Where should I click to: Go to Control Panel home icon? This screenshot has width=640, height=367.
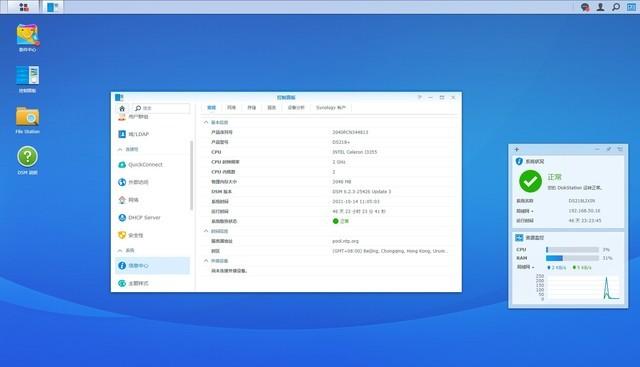(x=122, y=108)
